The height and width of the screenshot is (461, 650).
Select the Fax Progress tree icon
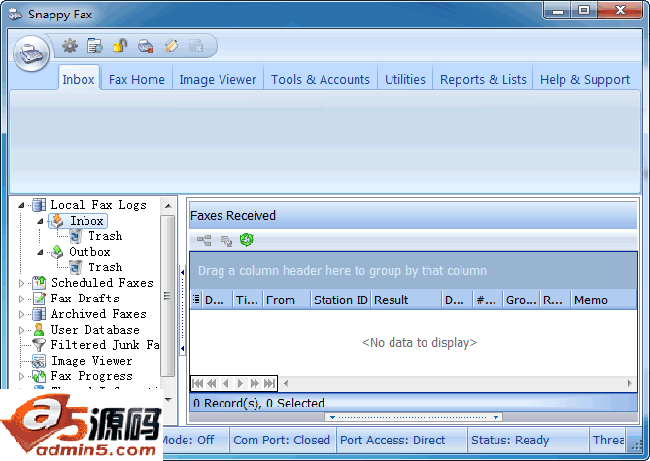coord(39,376)
